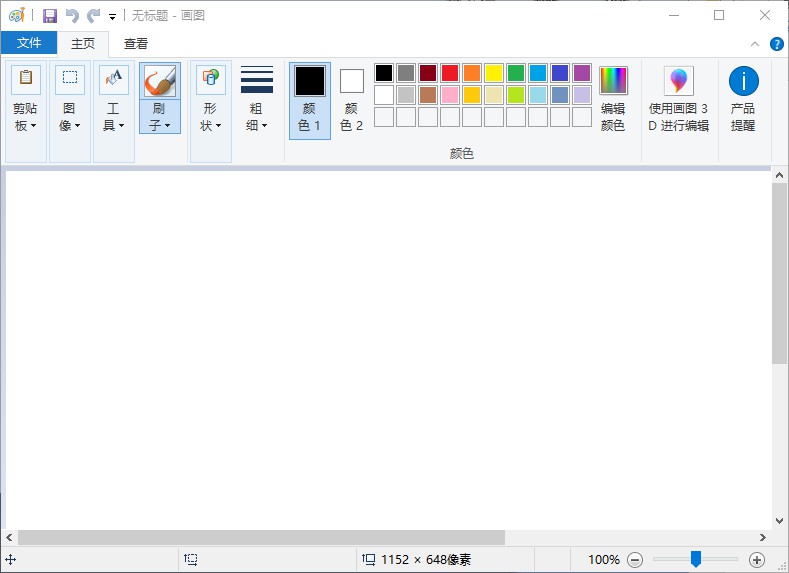Open the Paint help question mark icon
Screen dimensions: 789x573
click(x=776, y=44)
